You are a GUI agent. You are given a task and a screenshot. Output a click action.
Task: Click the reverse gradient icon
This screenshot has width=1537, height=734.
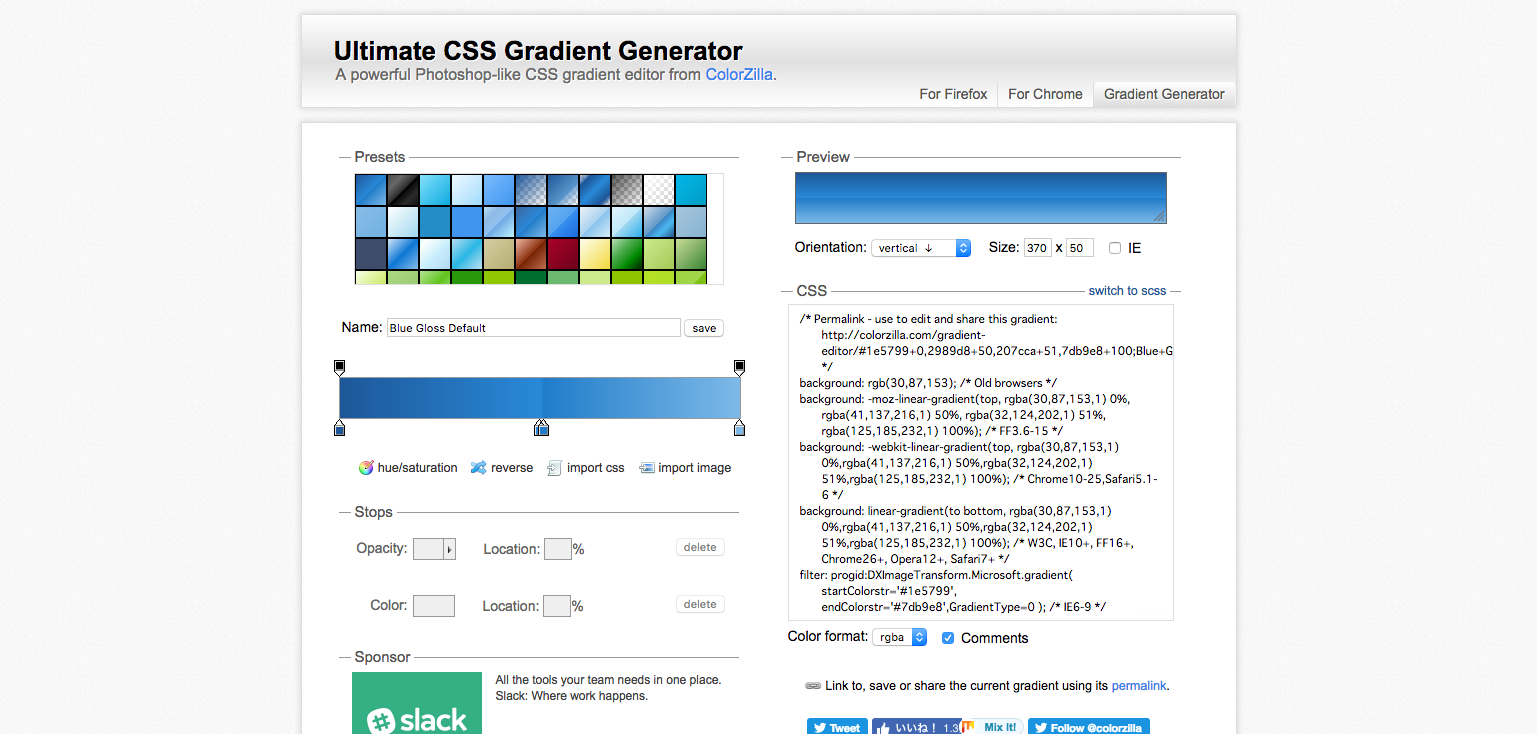[x=479, y=468]
